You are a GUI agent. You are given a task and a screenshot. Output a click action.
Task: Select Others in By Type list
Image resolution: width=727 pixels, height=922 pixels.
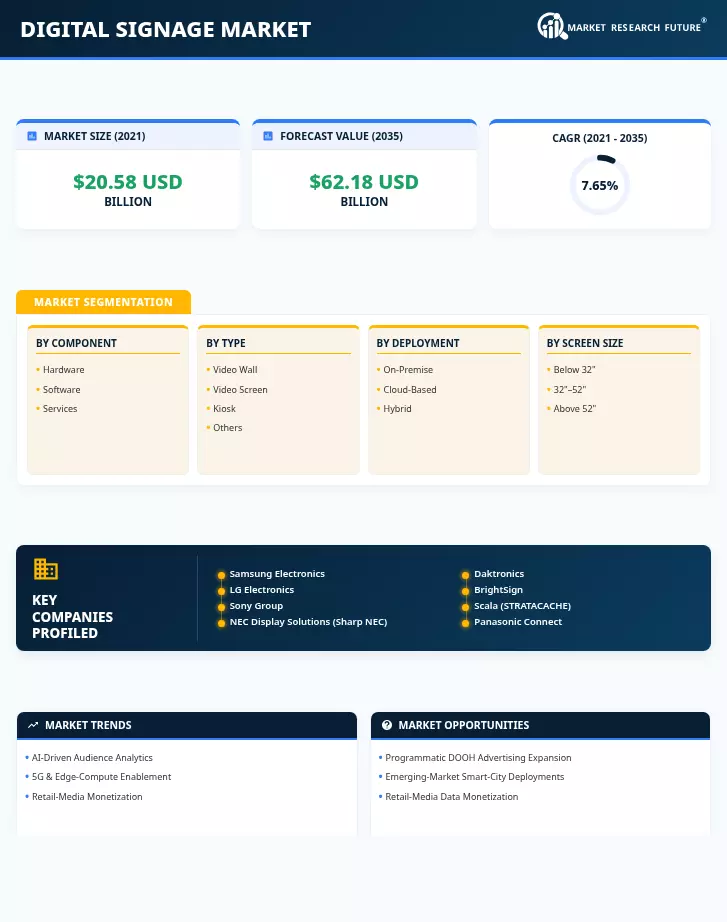pos(228,428)
